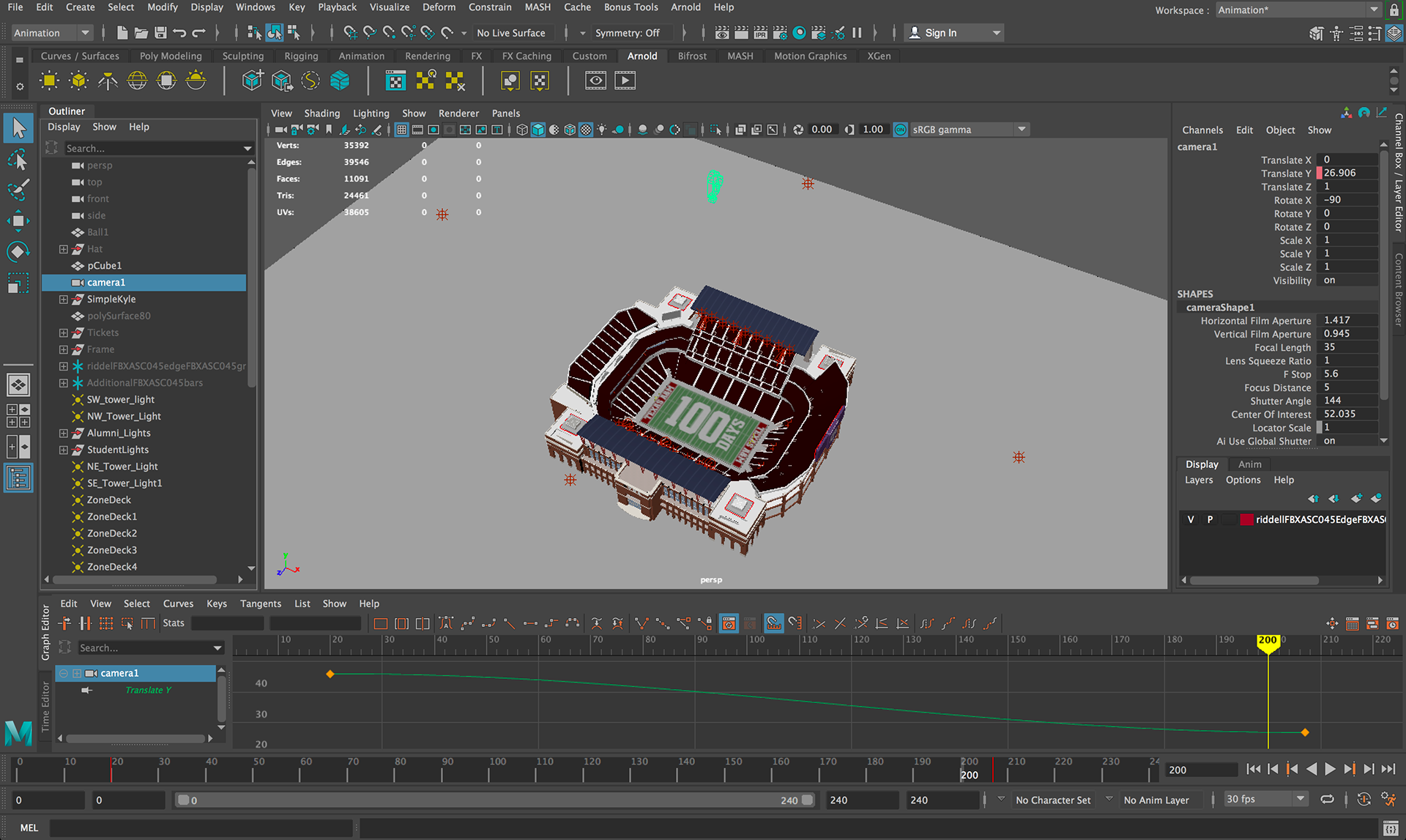The image size is (1406, 840).
Task: Go to start of playback range
Action: [x=1253, y=770]
